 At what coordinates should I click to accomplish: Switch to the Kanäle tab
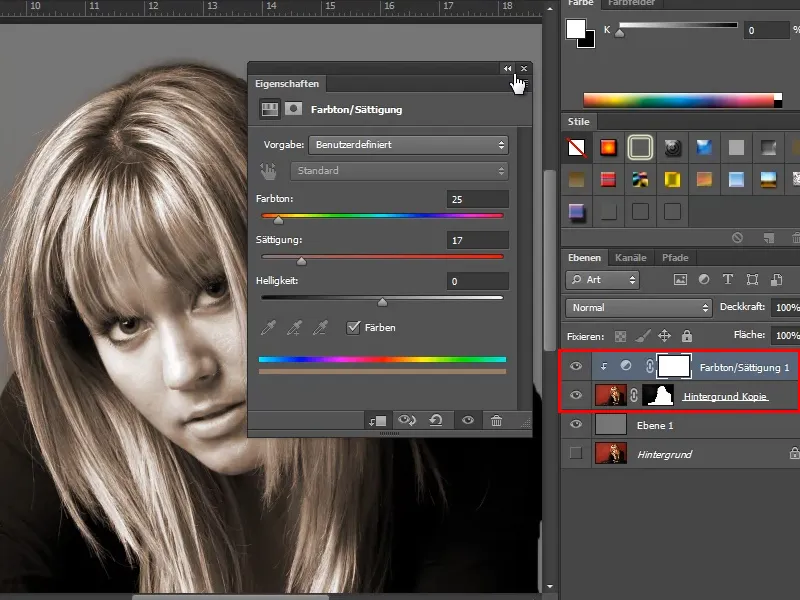coord(630,258)
